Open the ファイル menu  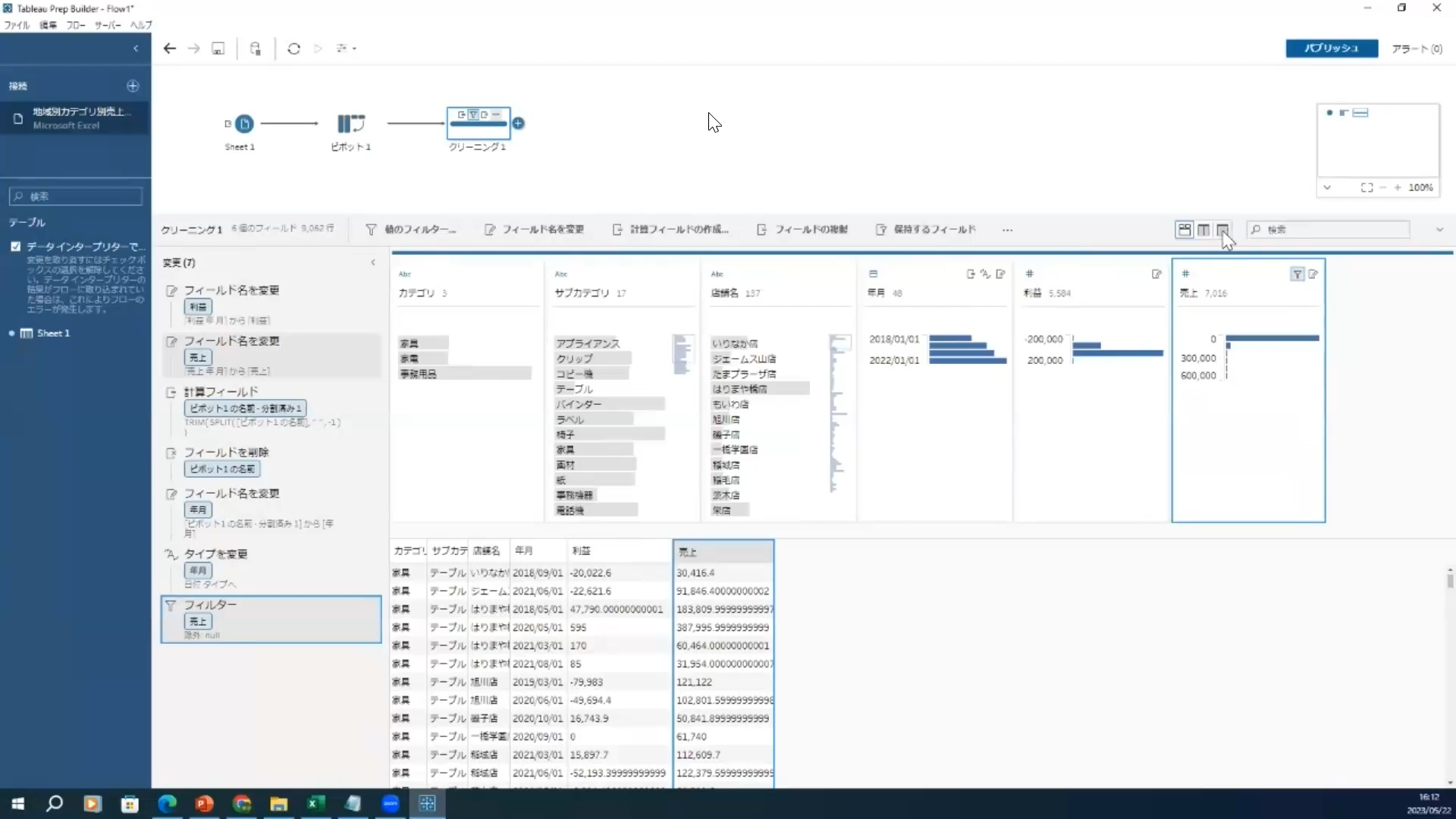coord(17,25)
